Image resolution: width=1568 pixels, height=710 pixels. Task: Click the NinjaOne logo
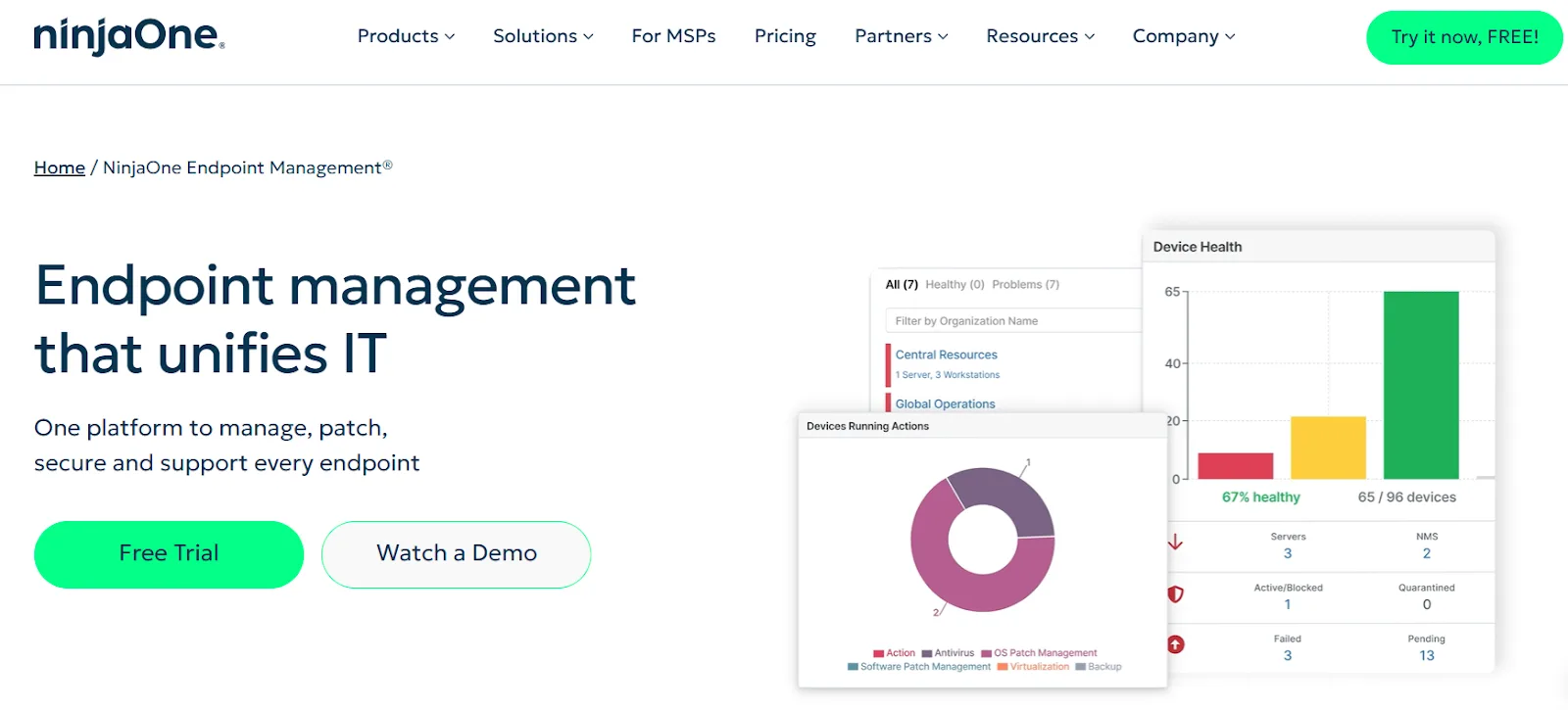coord(129,36)
